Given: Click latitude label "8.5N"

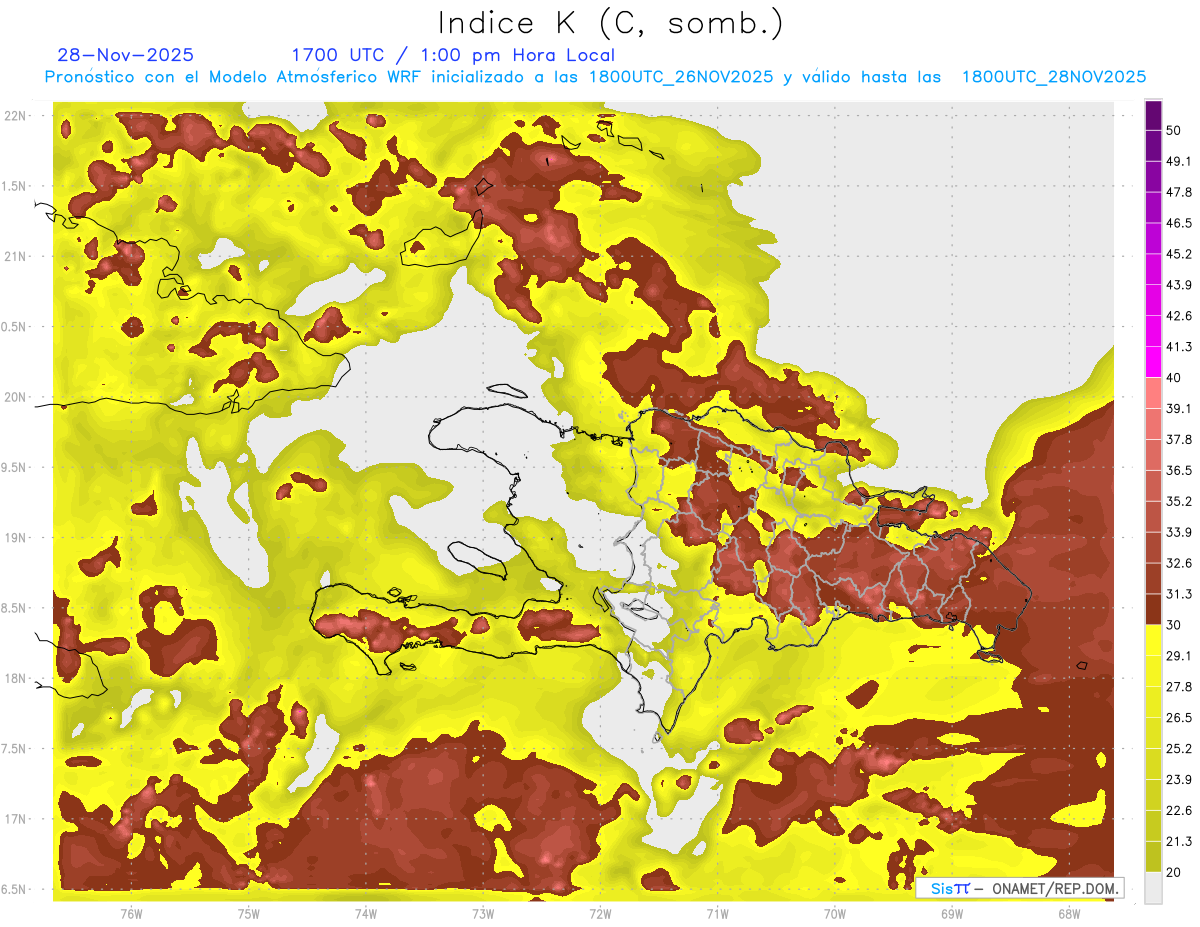Looking at the screenshot, I should tap(15, 608).
